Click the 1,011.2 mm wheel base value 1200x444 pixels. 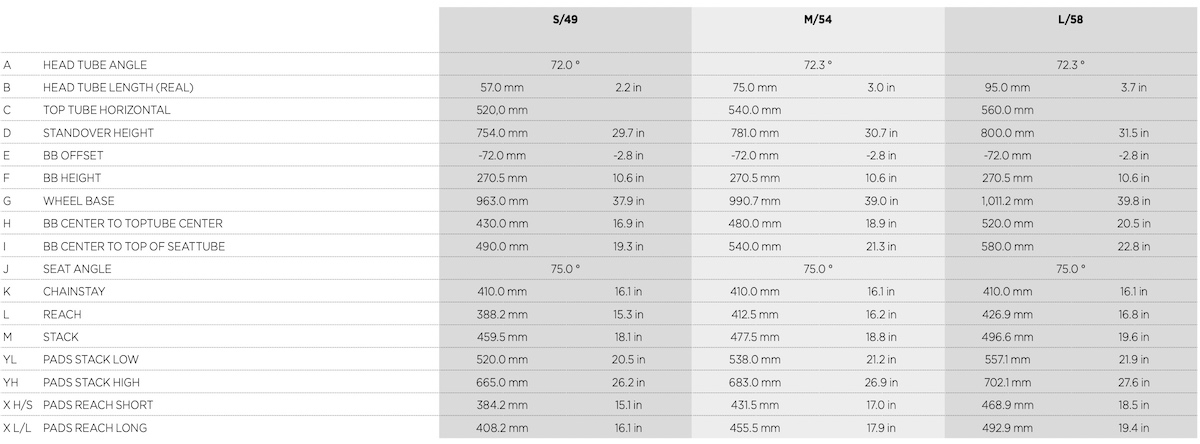click(1007, 201)
